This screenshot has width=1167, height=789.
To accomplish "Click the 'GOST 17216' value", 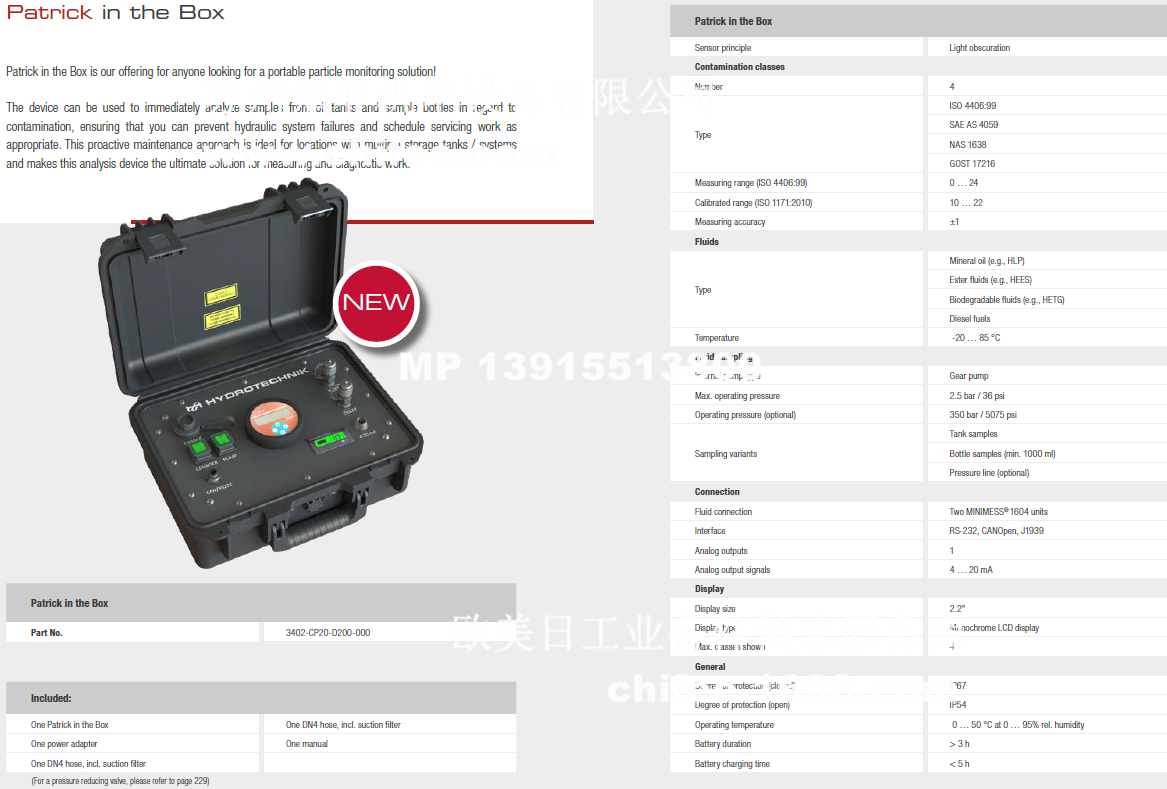I will coord(972,164).
